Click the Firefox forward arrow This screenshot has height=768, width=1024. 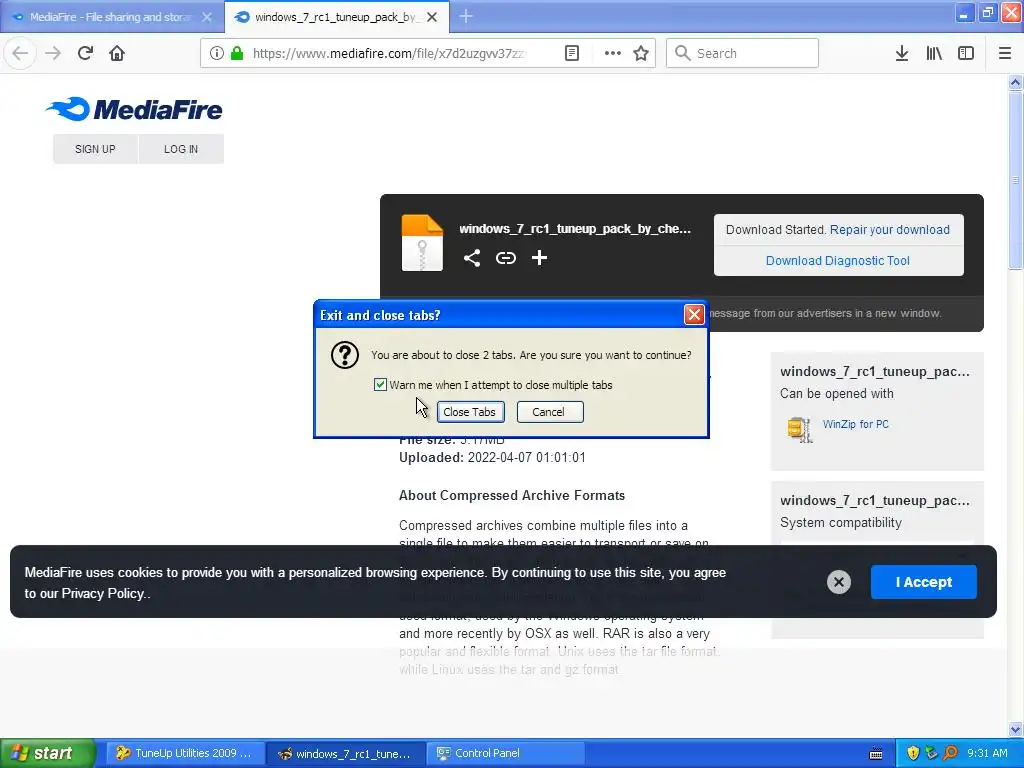click(x=53, y=54)
